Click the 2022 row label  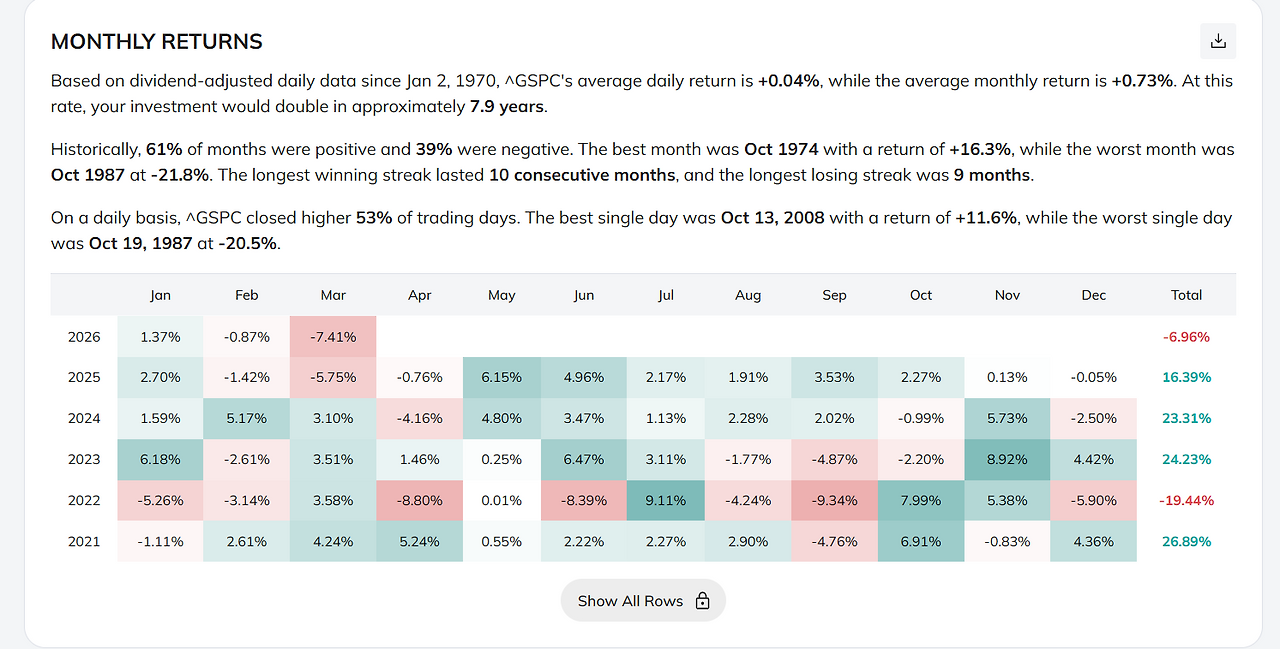pyautogui.click(x=84, y=500)
